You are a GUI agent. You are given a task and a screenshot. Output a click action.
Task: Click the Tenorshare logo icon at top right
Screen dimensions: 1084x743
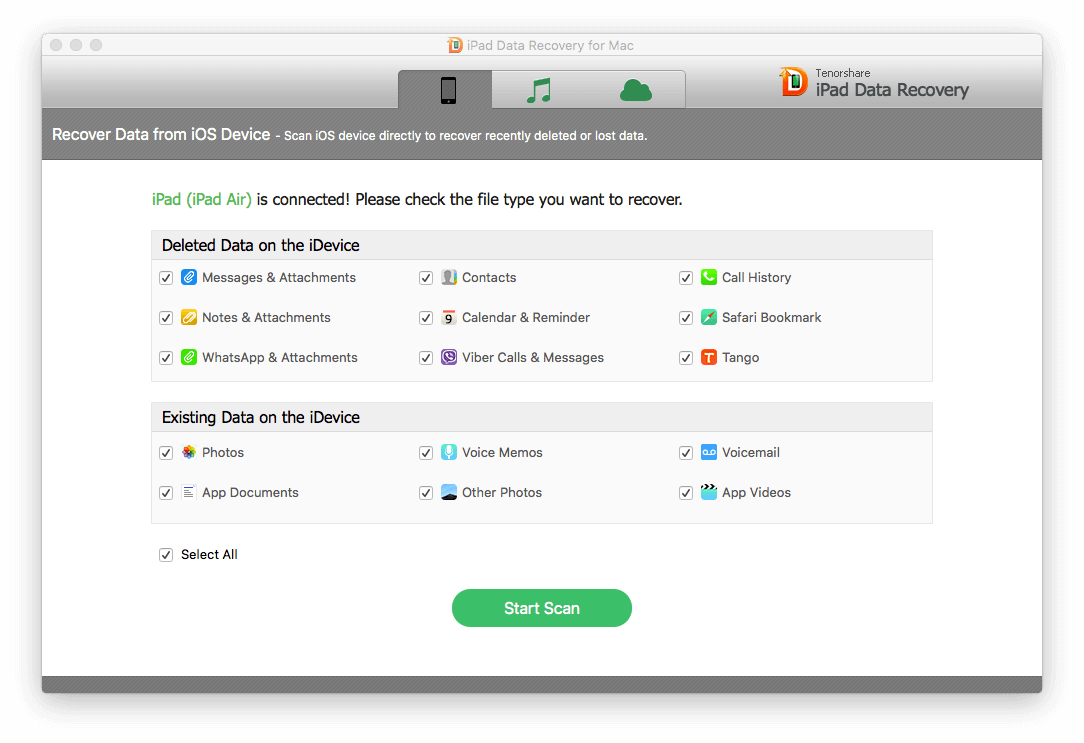pyautogui.click(x=794, y=82)
